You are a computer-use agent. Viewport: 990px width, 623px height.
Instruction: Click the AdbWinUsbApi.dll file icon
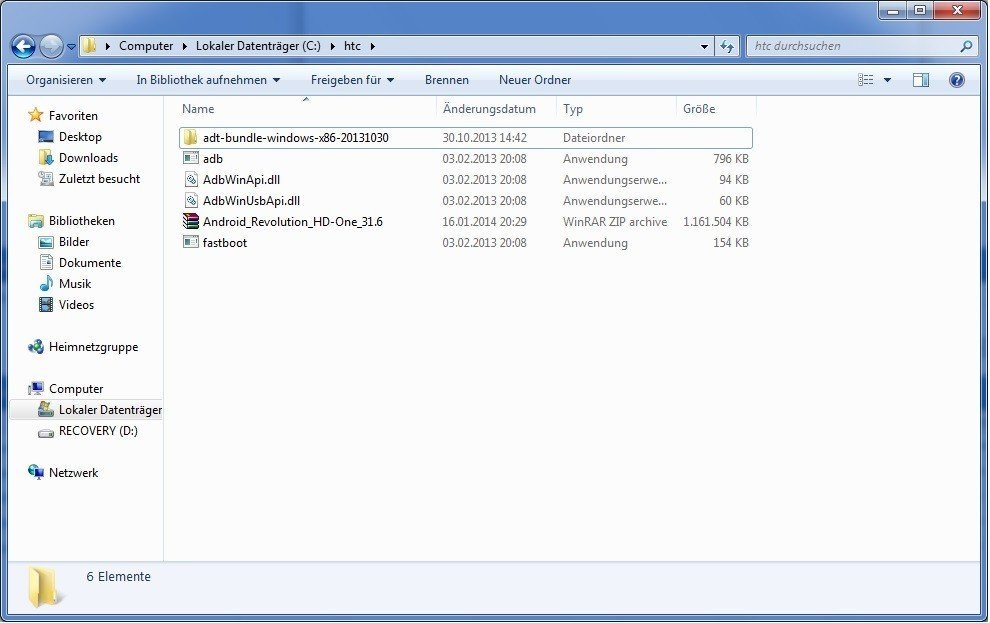tap(191, 201)
